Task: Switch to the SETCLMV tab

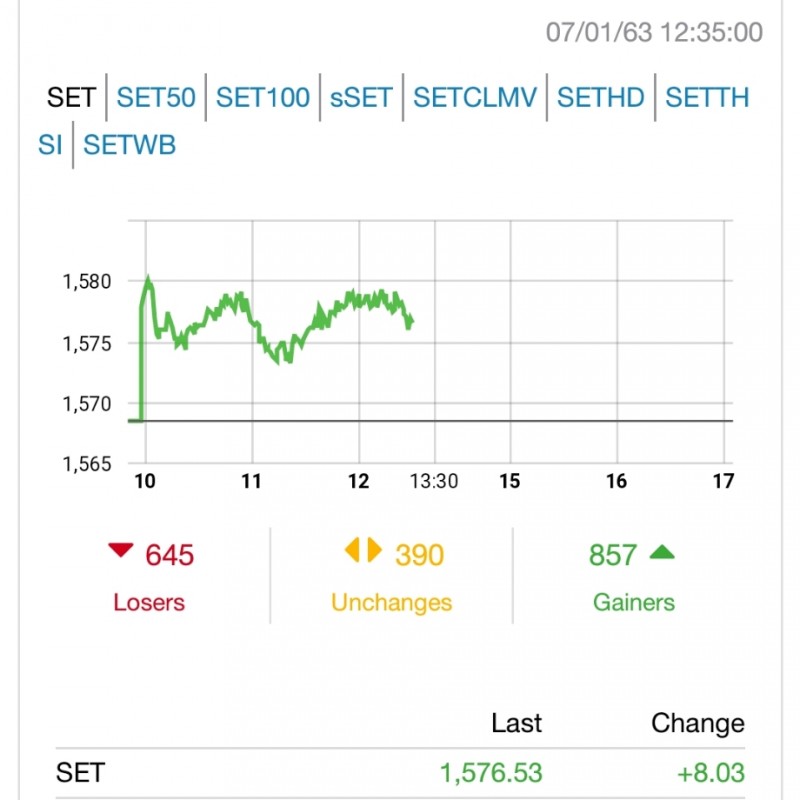Action: (x=475, y=97)
